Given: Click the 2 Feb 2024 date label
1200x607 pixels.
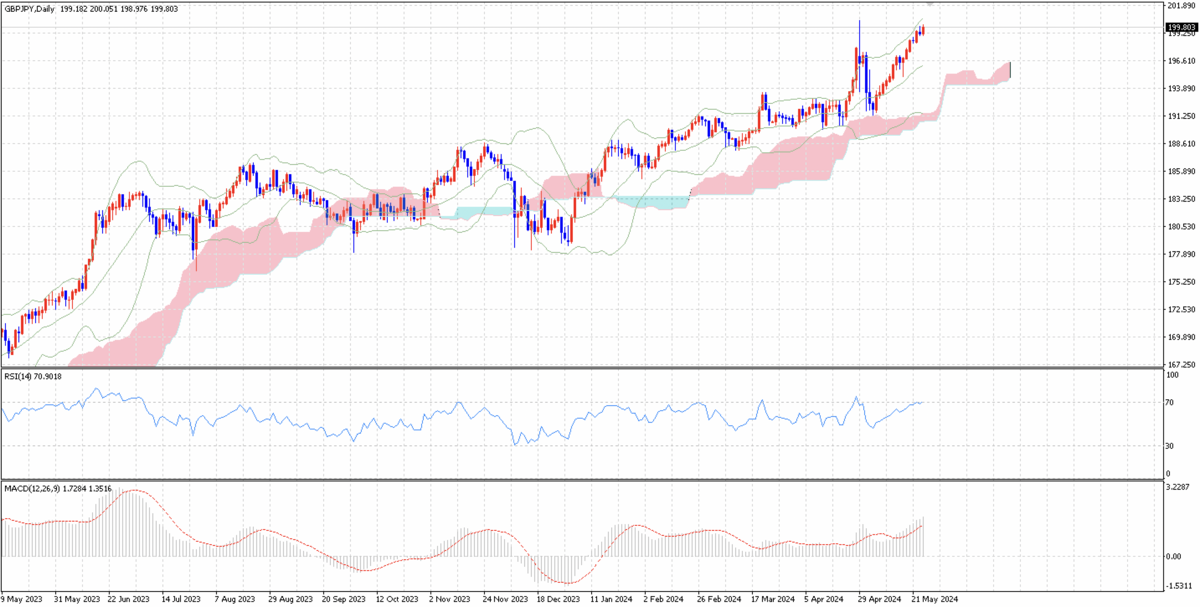Looking at the screenshot, I should tap(665, 600).
